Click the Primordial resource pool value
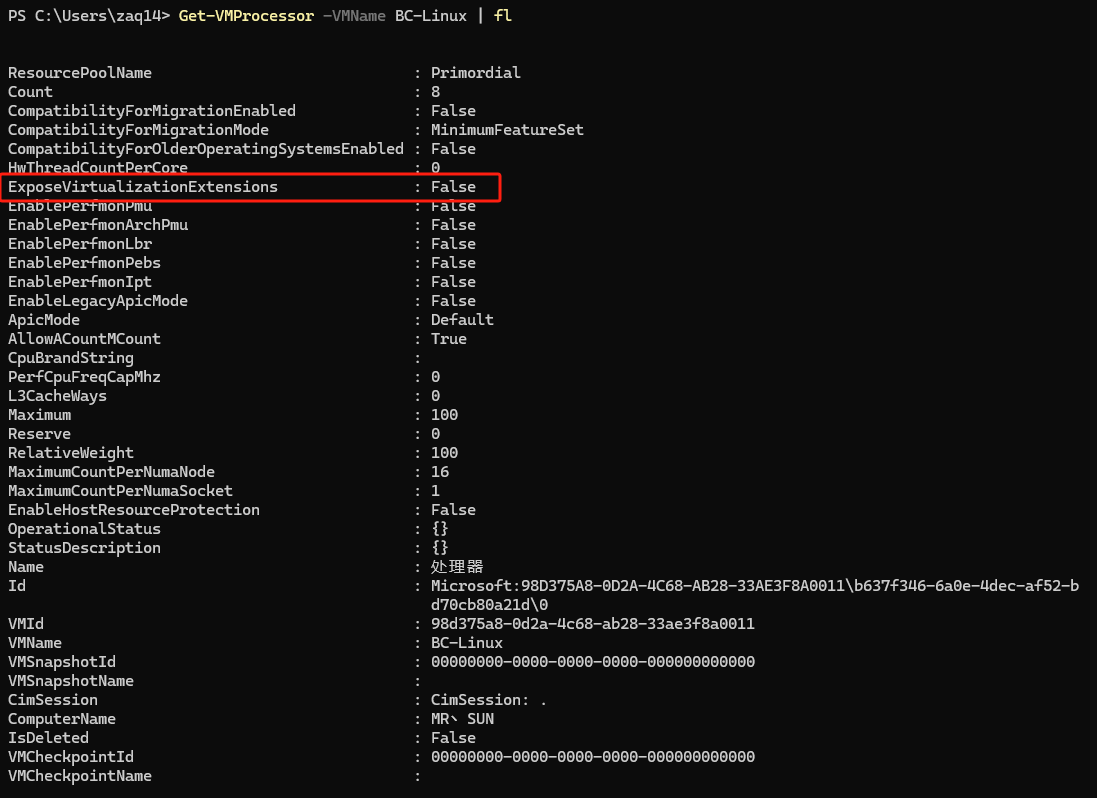 tap(475, 73)
